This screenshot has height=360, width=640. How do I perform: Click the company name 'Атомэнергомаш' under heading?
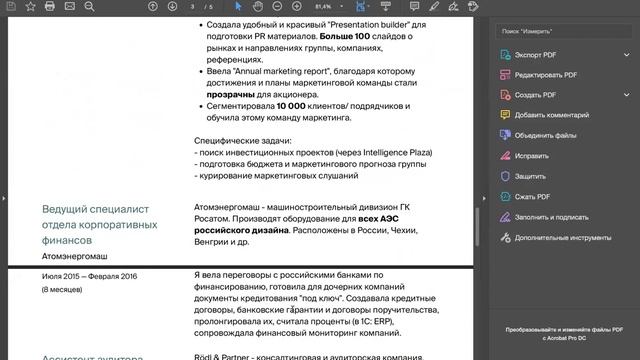point(75,256)
